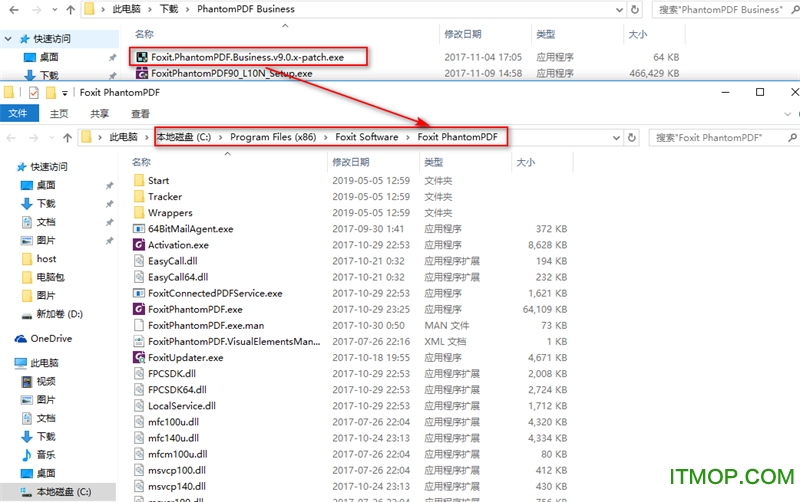Select the FoxitPhantomPDF.VisualElementsMan... XML icon
800x502 pixels.
(139, 341)
